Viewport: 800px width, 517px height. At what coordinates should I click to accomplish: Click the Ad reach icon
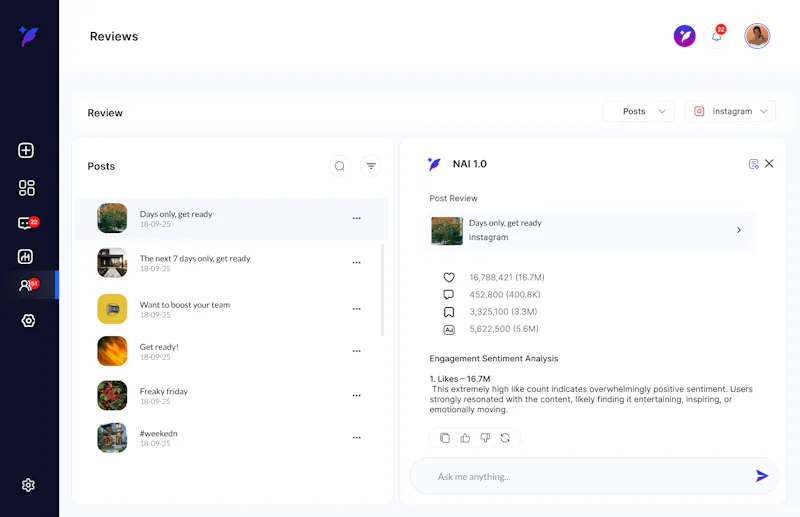[x=449, y=330]
